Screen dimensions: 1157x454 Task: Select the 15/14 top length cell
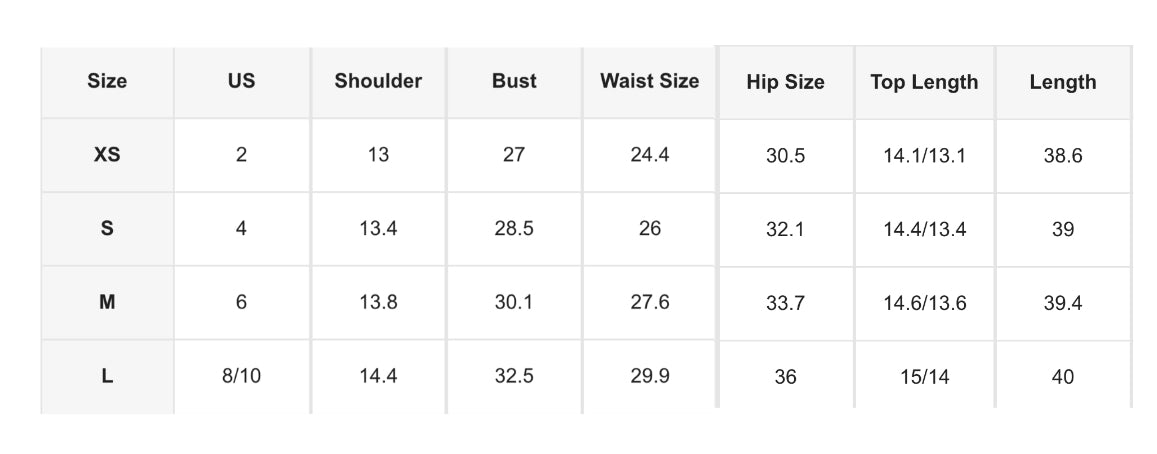click(x=924, y=376)
